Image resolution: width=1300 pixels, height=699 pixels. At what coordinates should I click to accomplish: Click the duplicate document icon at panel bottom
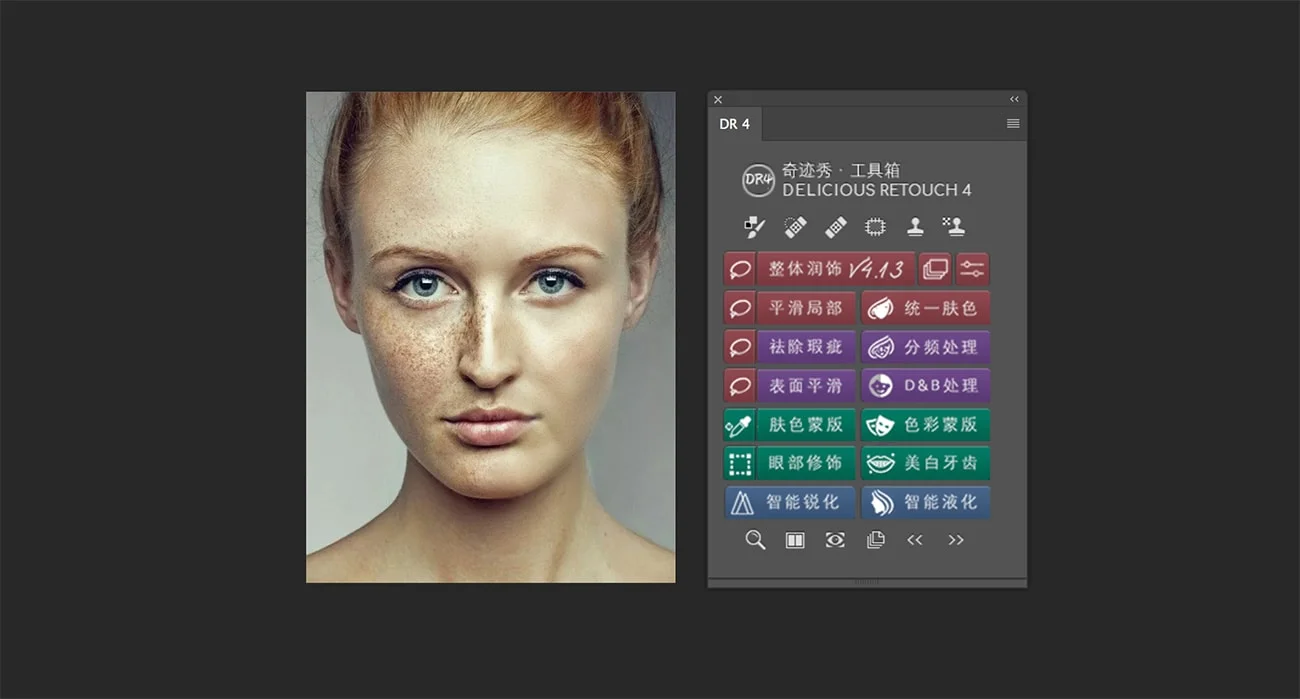point(875,540)
